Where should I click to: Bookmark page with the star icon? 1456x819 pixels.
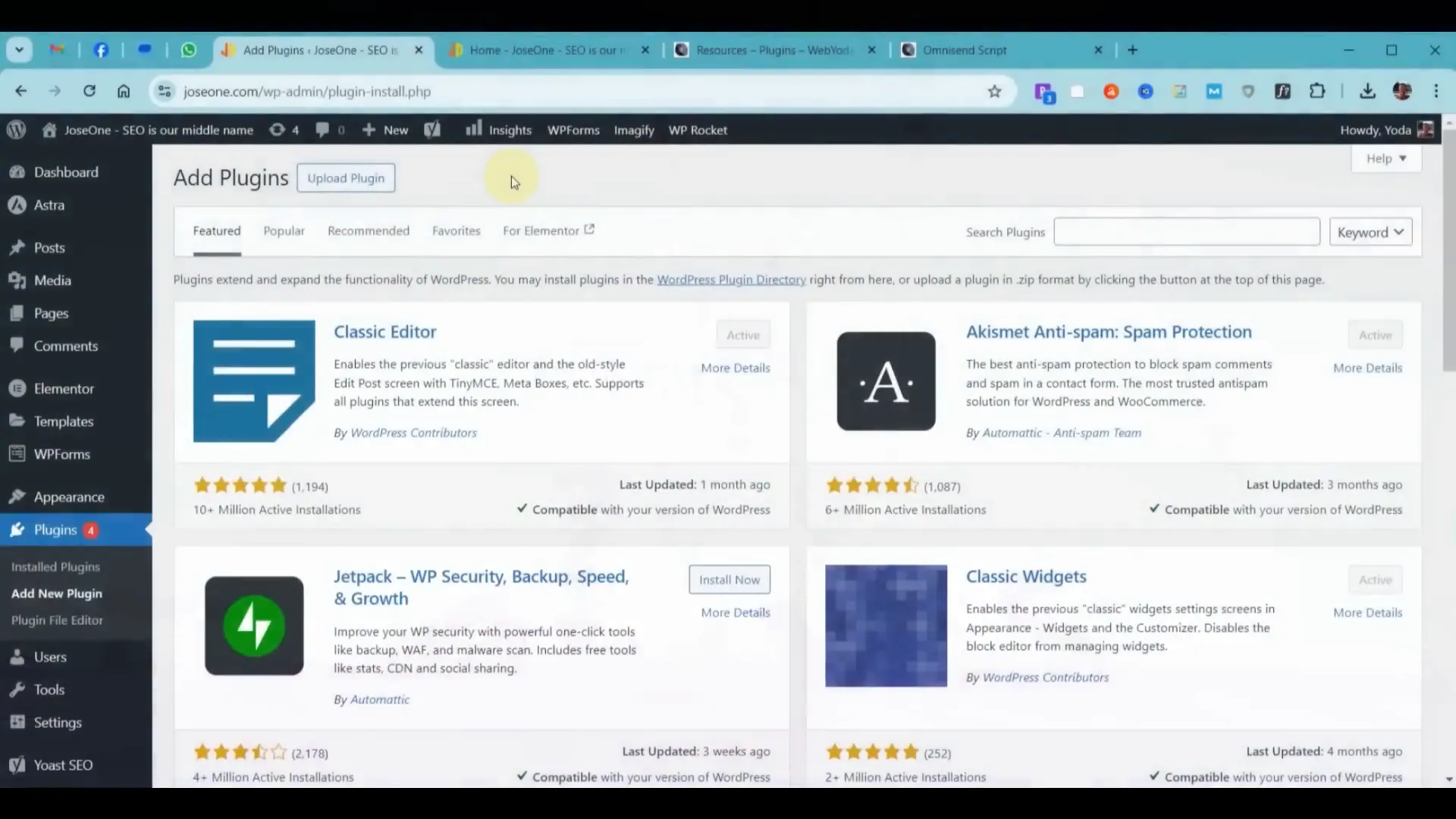(994, 92)
